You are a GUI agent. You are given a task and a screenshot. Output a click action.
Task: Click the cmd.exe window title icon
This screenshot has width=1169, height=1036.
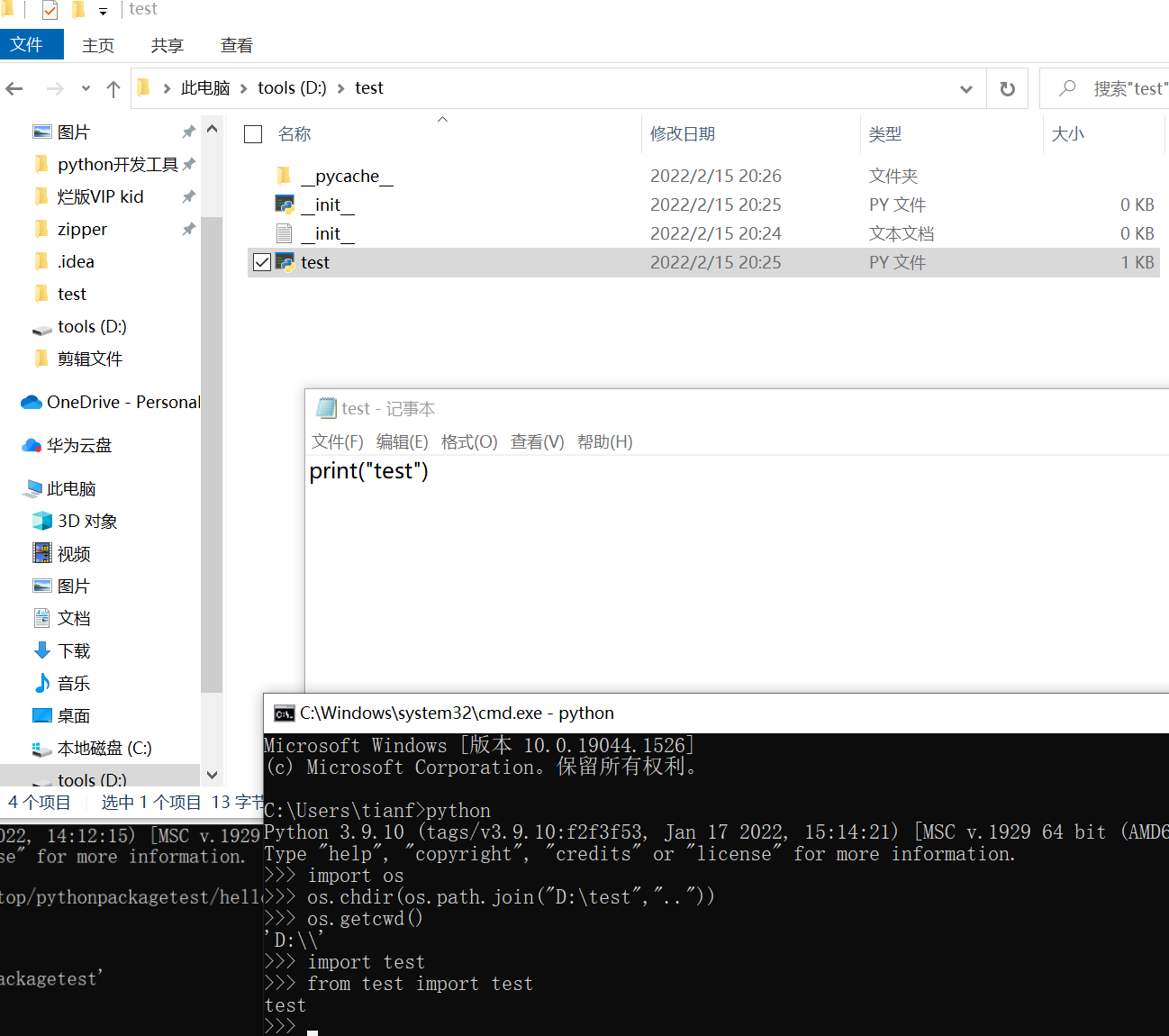click(x=284, y=713)
